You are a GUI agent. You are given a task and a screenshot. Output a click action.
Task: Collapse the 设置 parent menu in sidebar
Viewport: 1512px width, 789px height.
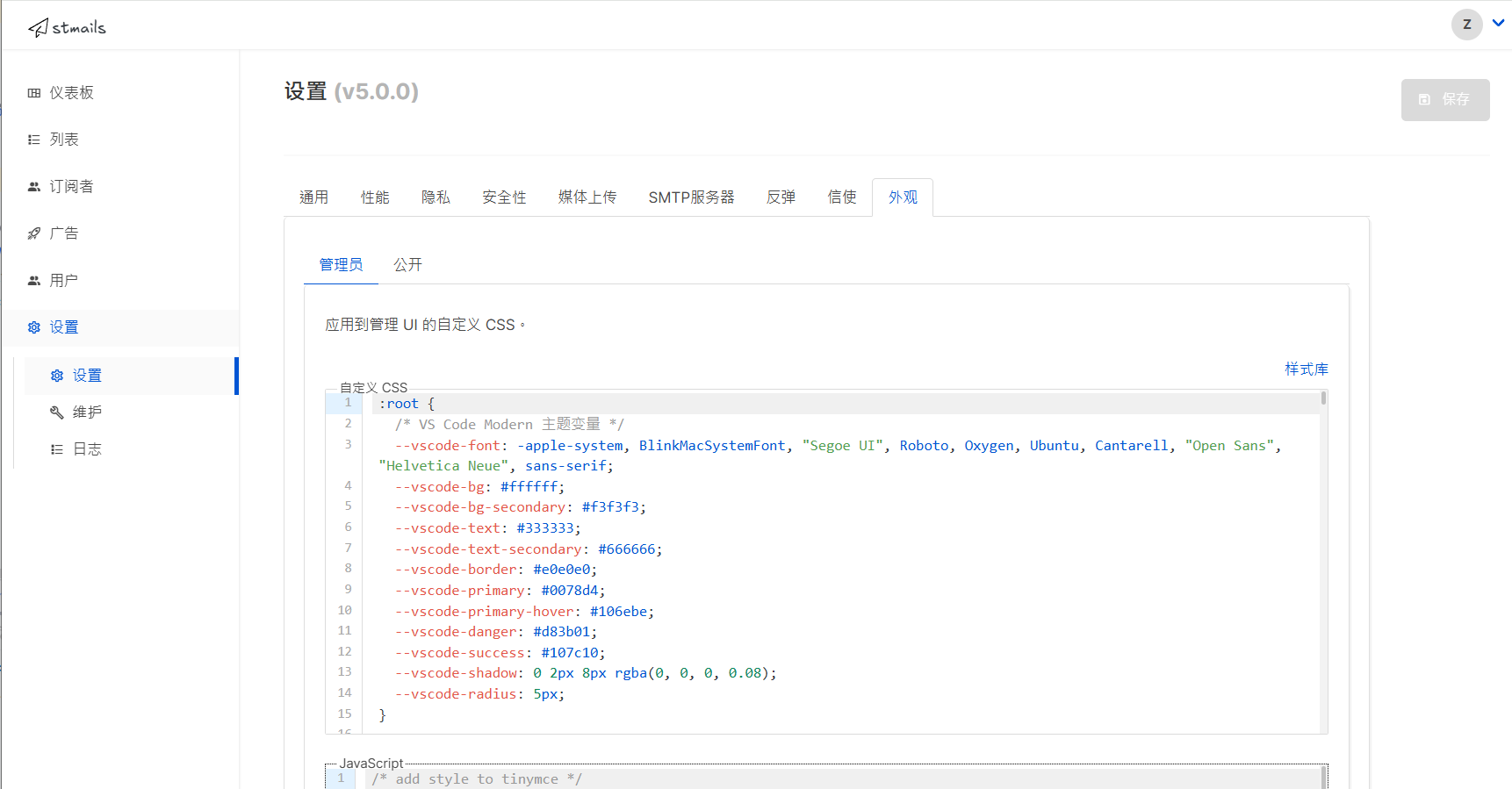click(x=63, y=327)
